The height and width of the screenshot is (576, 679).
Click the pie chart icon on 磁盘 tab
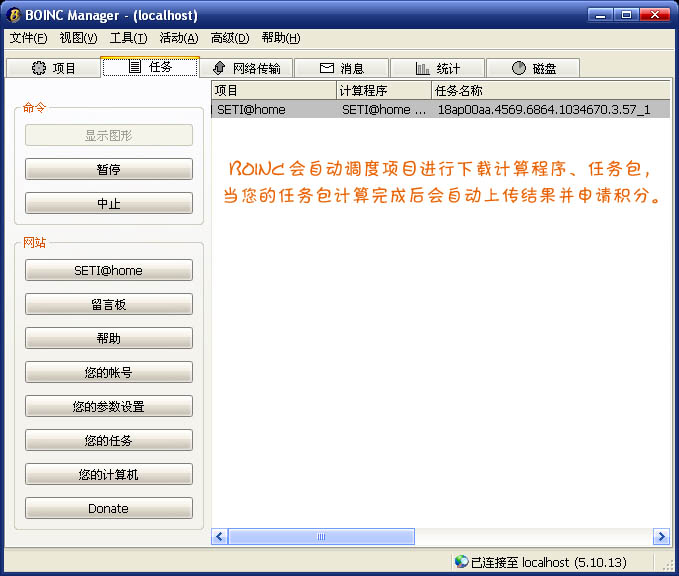(x=519, y=68)
